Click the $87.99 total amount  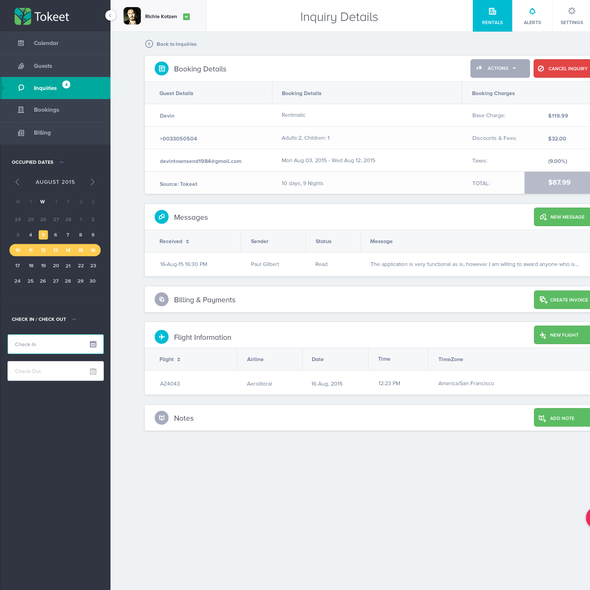coord(559,182)
